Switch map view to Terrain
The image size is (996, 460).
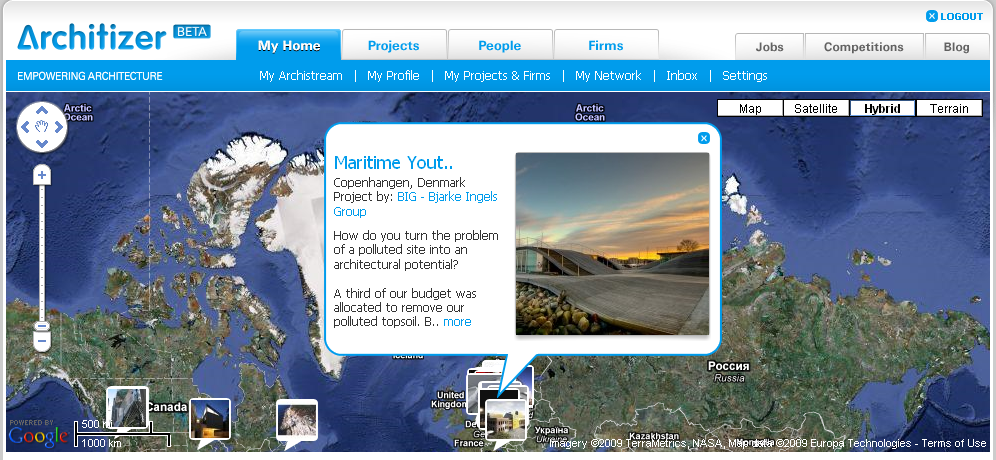[949, 108]
